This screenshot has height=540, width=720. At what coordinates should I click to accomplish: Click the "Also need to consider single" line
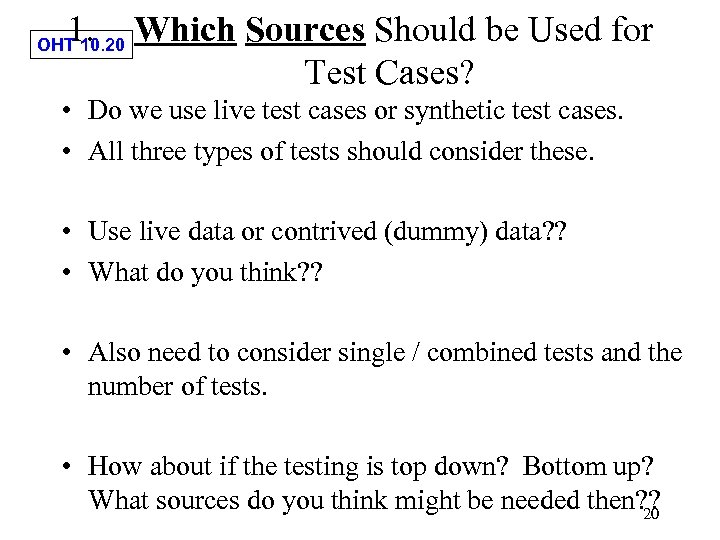pos(385,352)
